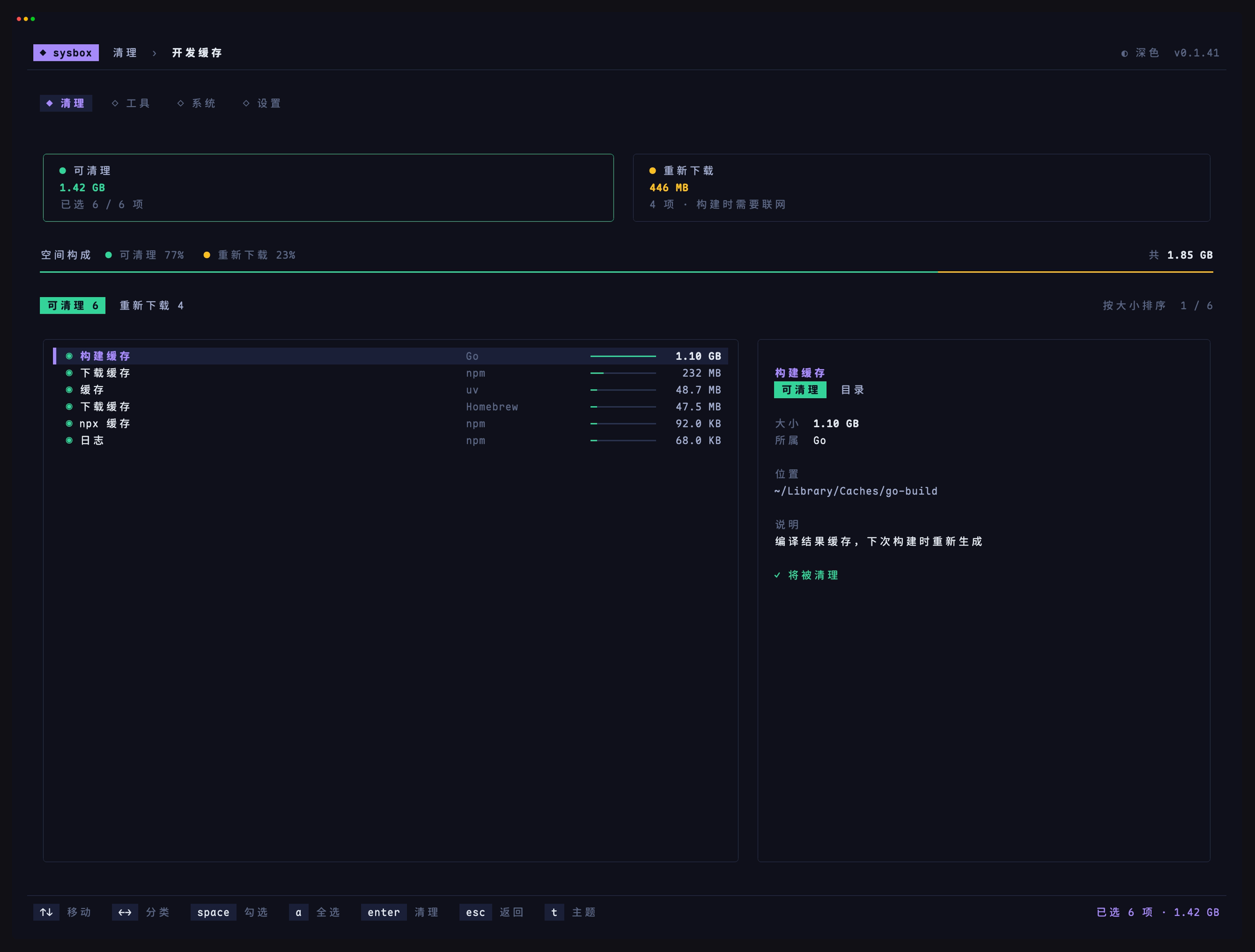Viewport: 1255px width, 952px height.
Task: Click 可清理 77% legend entry
Action: (145, 255)
